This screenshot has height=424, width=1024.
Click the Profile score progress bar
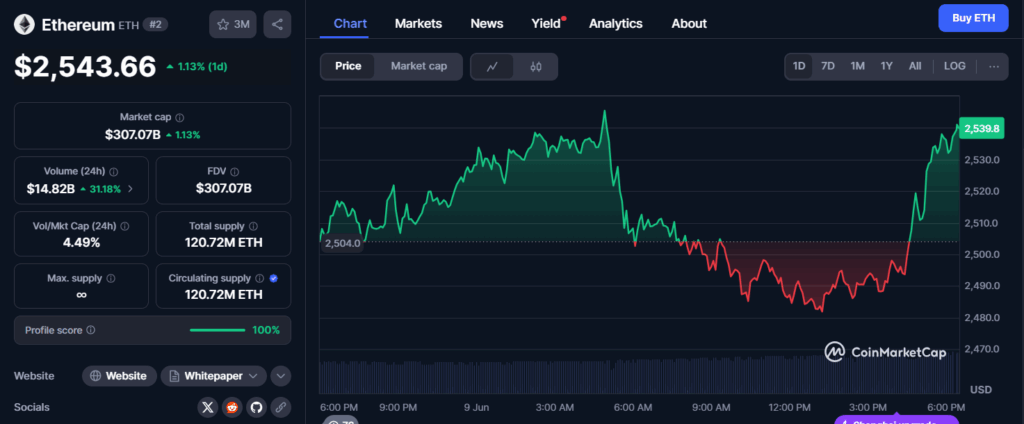point(217,330)
